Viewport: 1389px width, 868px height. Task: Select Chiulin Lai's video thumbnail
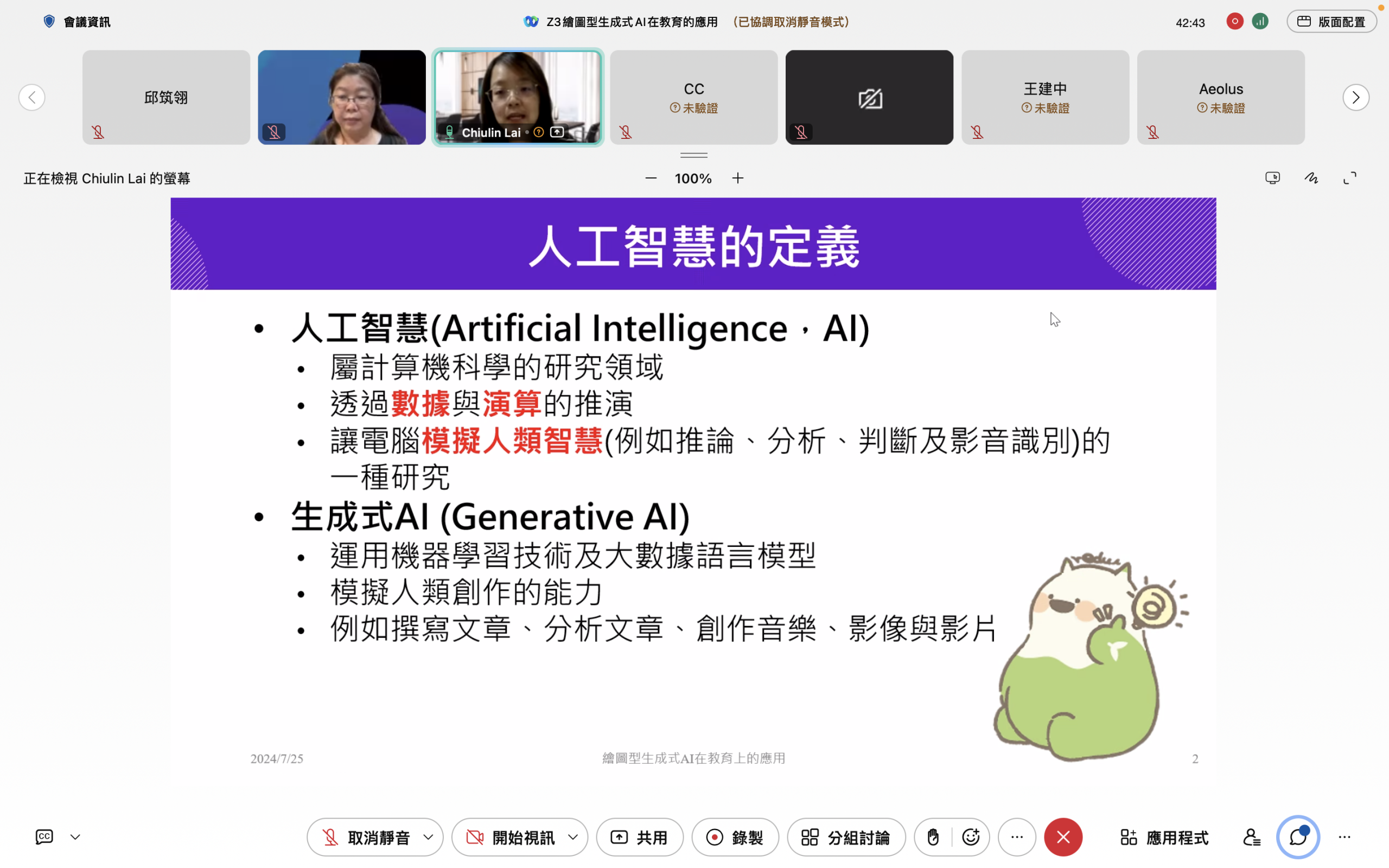518,97
